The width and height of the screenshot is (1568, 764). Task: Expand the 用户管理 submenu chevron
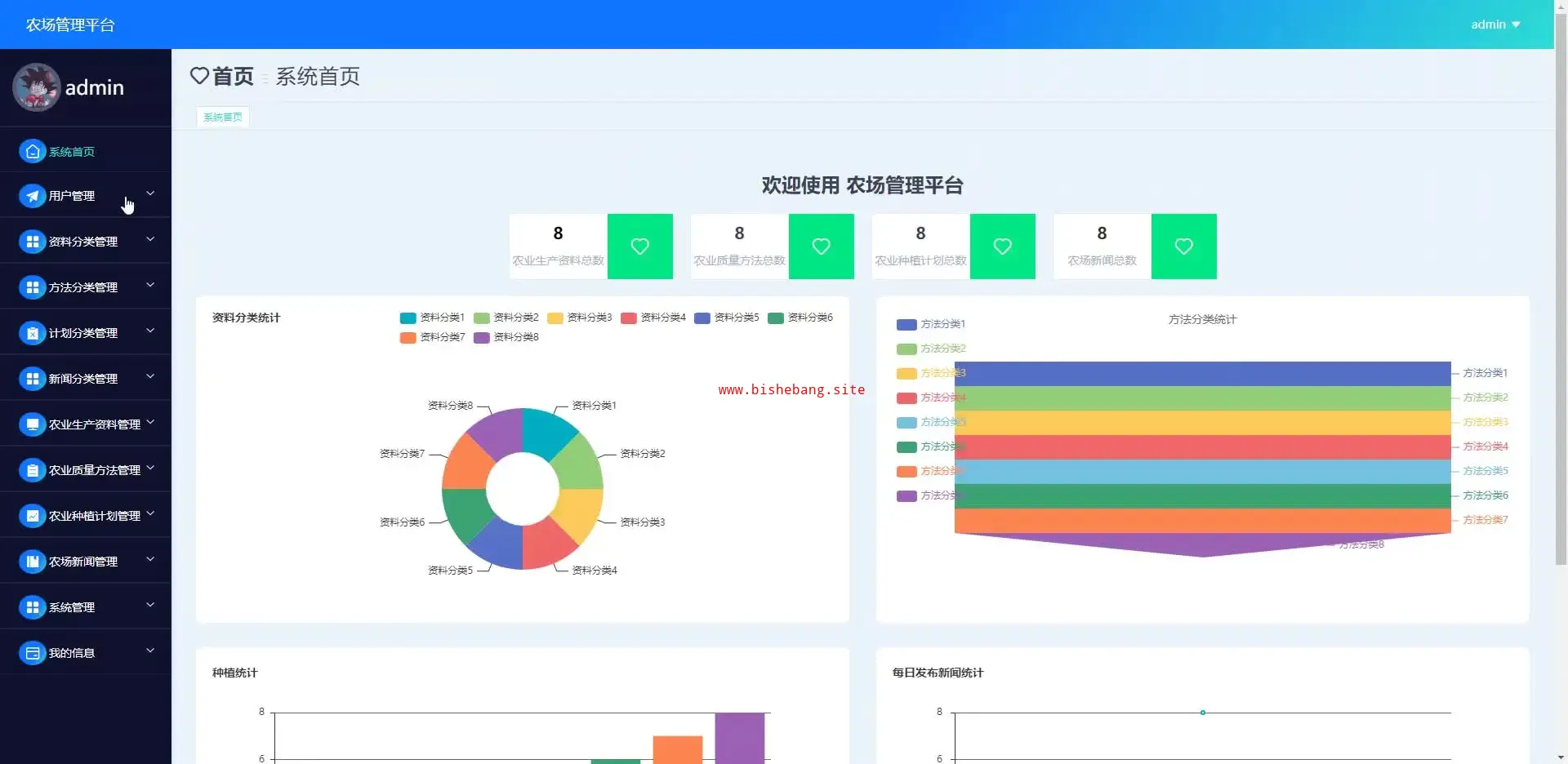pyautogui.click(x=150, y=194)
